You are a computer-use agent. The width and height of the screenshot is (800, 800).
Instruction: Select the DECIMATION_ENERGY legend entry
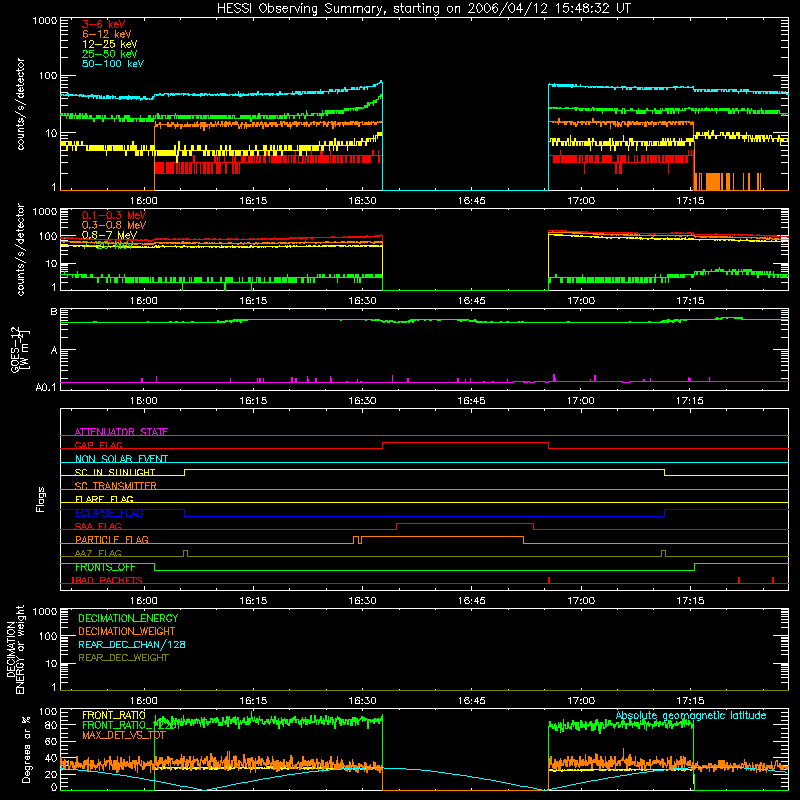pyautogui.click(x=128, y=618)
